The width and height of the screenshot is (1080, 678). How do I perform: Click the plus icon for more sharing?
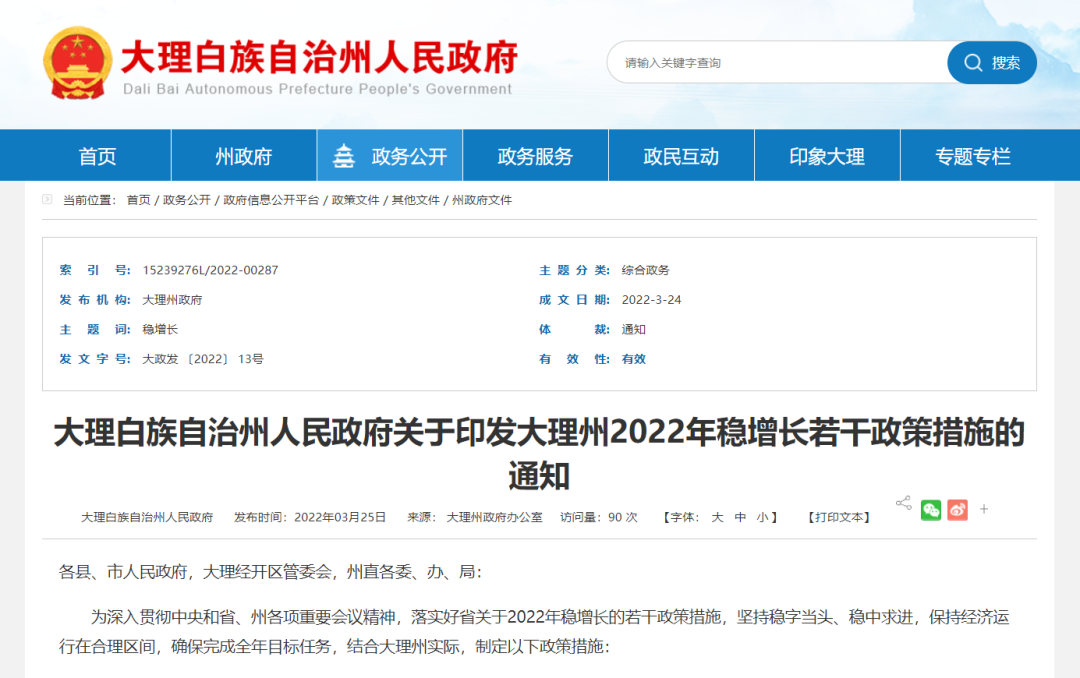click(984, 509)
